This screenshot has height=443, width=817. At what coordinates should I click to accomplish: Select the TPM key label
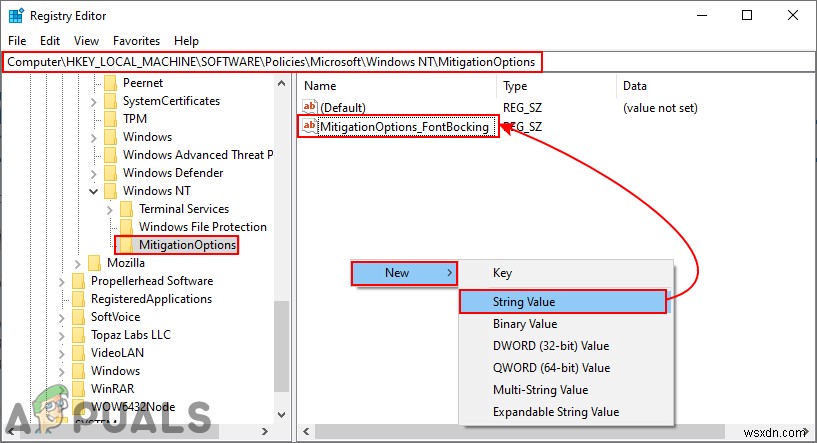tap(135, 119)
